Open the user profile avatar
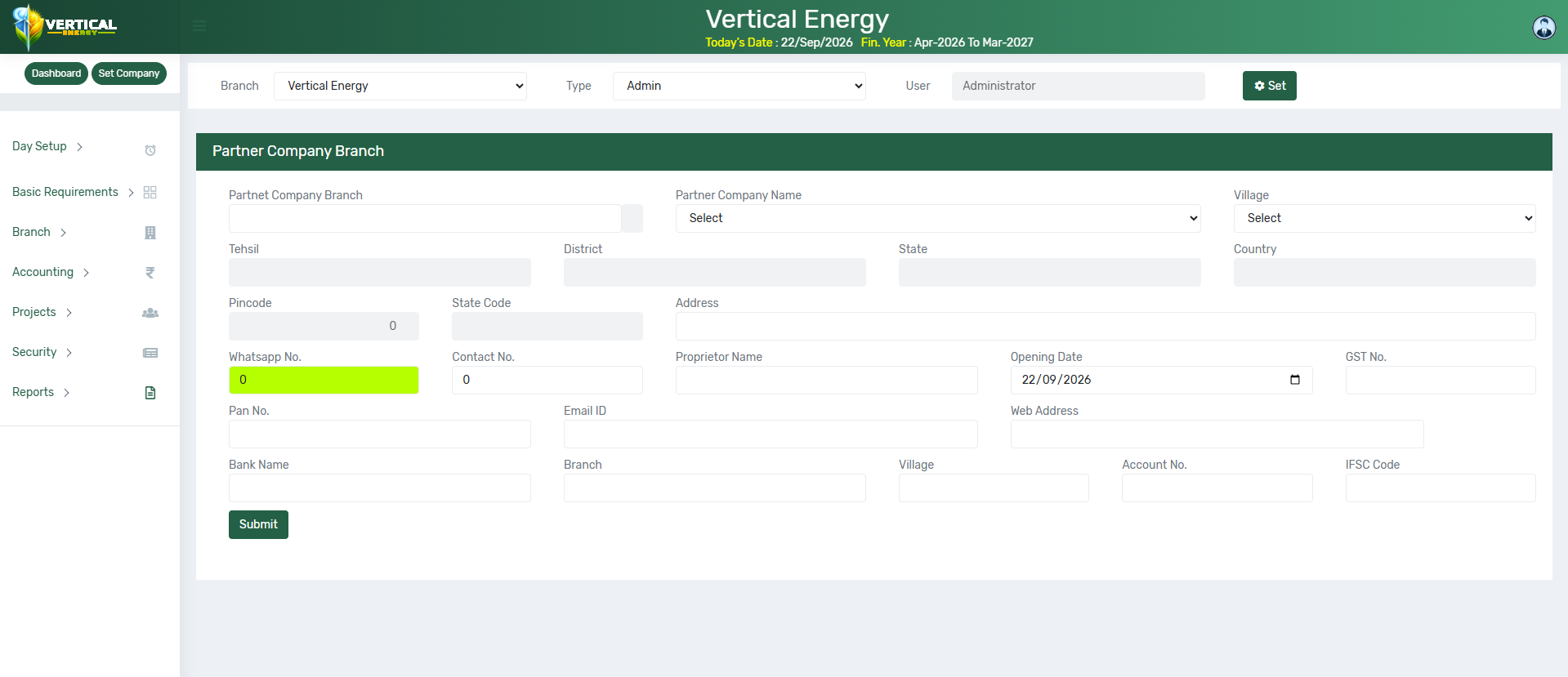1568x677 pixels. click(1543, 27)
